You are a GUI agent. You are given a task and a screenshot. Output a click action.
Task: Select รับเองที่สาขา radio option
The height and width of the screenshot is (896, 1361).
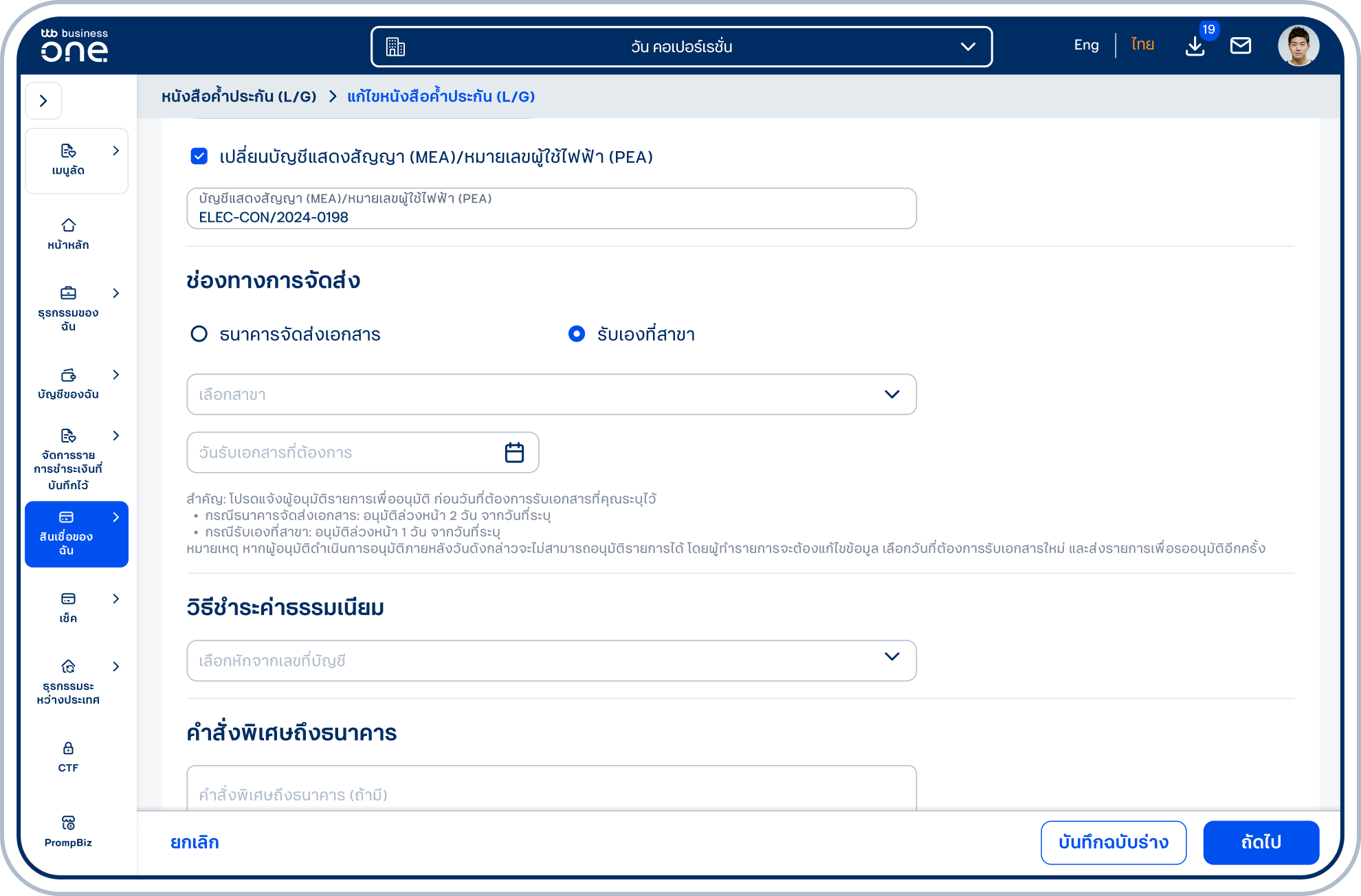pyautogui.click(x=577, y=334)
